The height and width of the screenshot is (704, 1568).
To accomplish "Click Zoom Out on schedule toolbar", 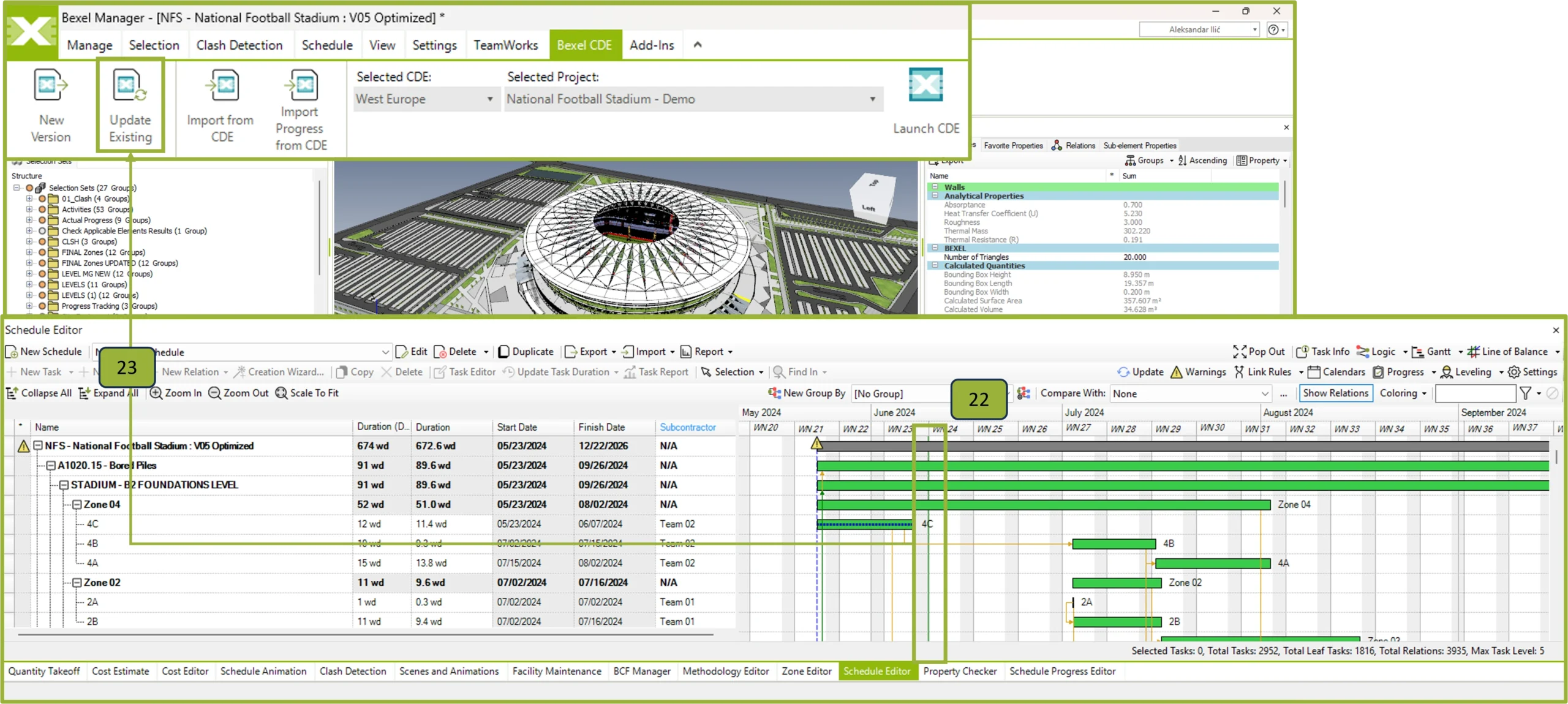I will click(238, 393).
